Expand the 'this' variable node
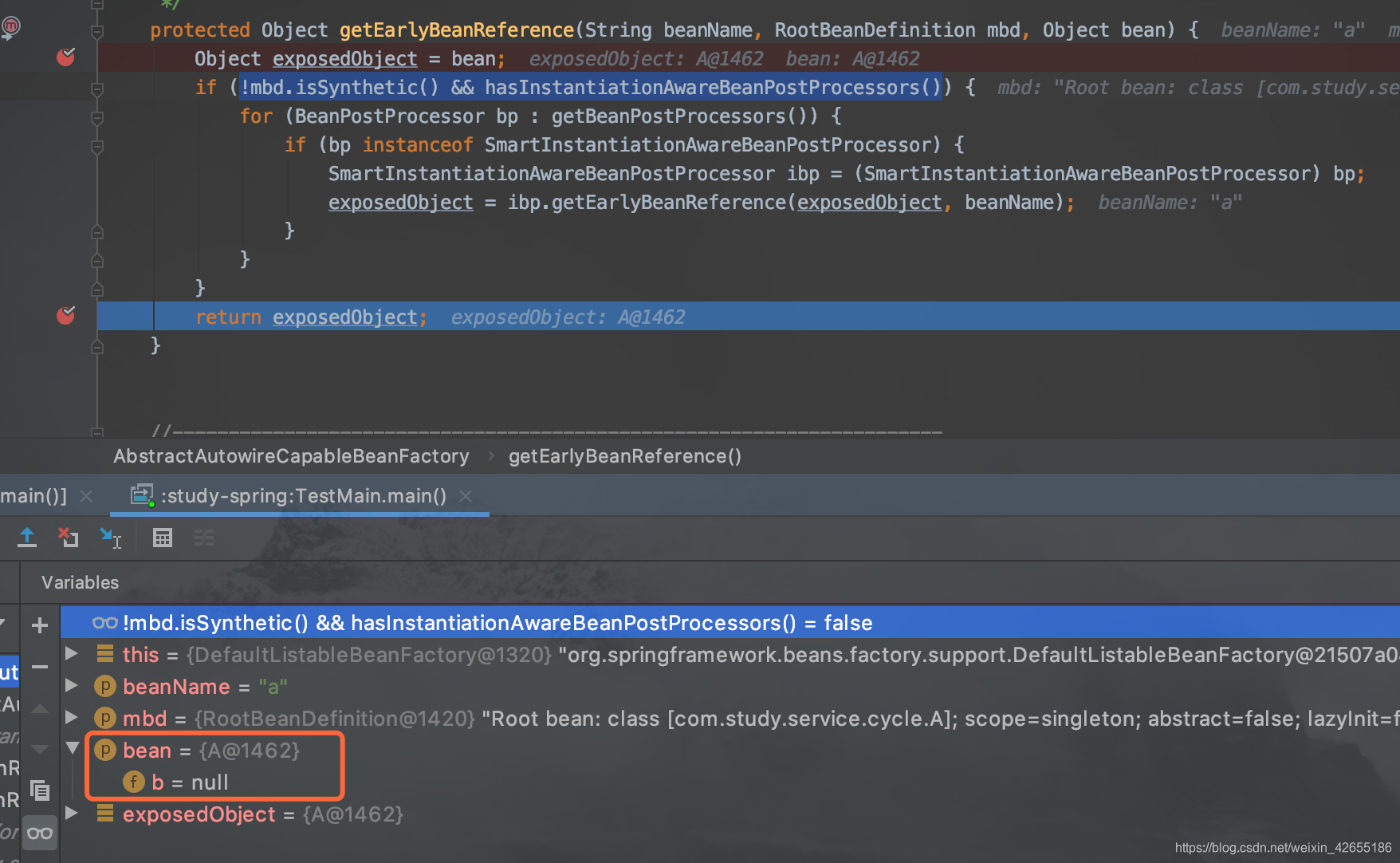The height and width of the screenshot is (863, 1400). pyautogui.click(x=72, y=654)
